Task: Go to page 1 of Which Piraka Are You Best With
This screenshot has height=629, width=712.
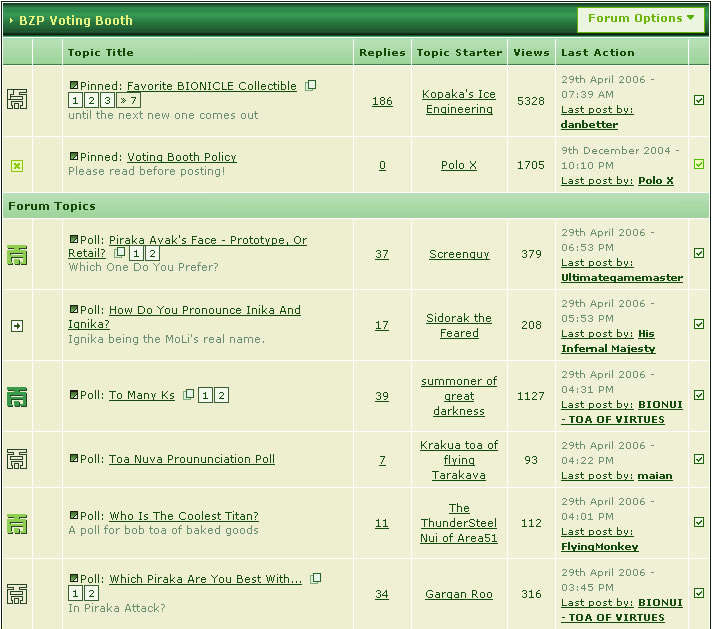Action: tap(75, 593)
